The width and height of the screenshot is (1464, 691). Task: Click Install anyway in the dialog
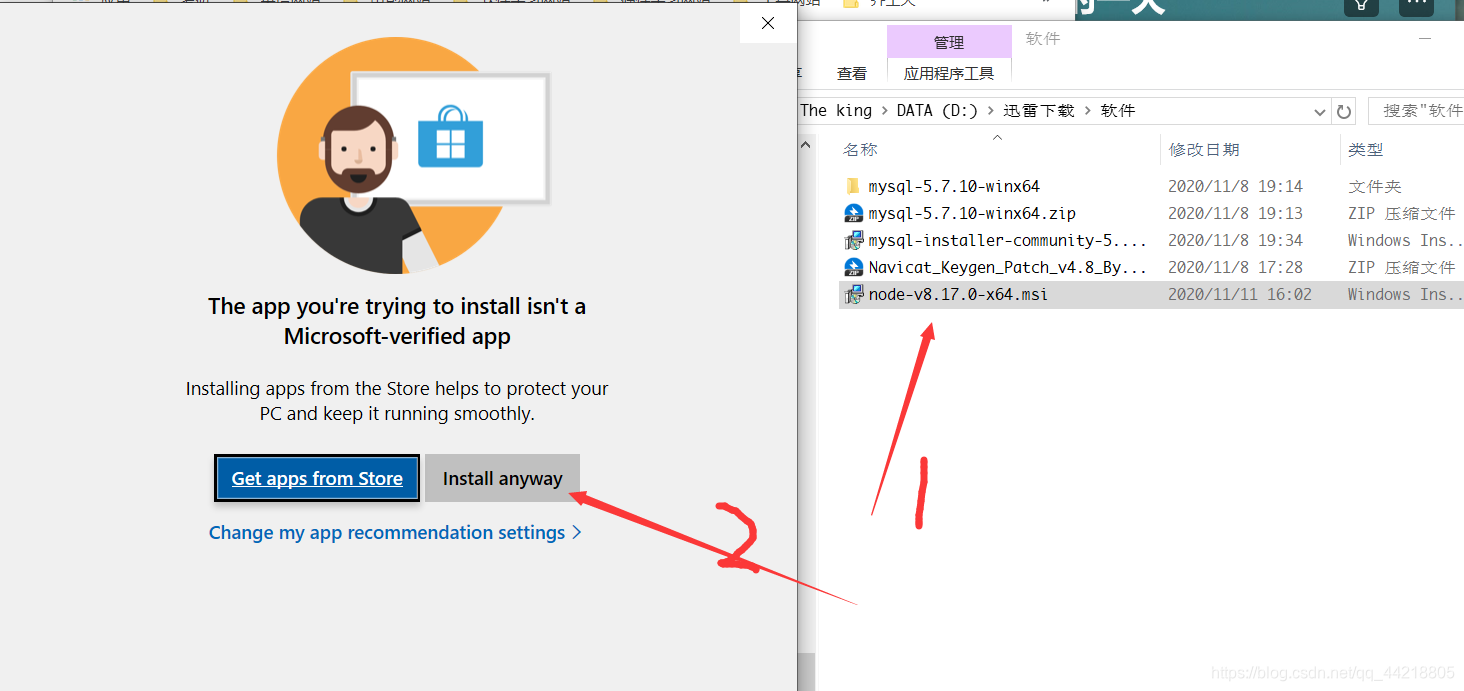[x=502, y=478]
